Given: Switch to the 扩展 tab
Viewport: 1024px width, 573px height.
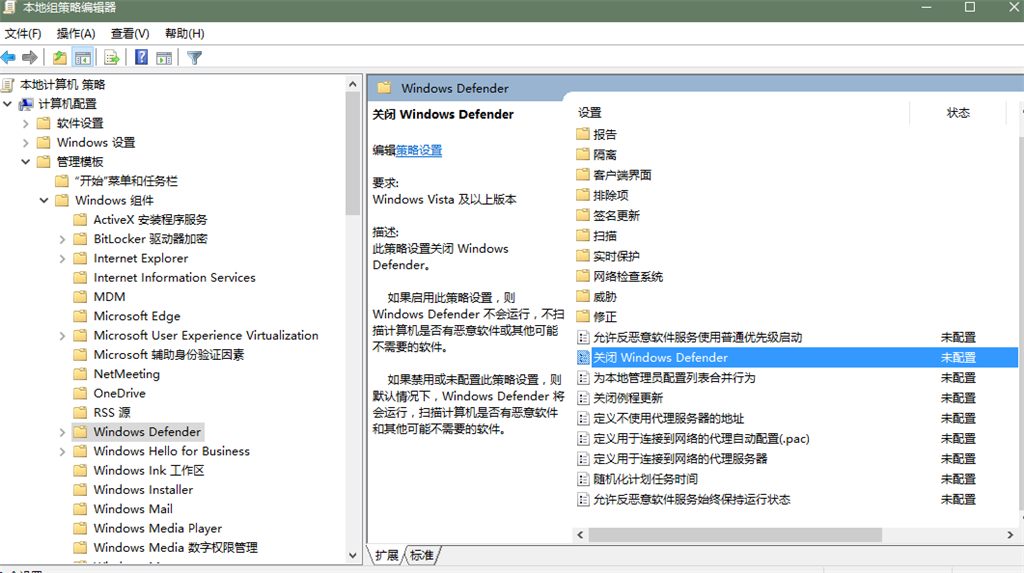Looking at the screenshot, I should pyautogui.click(x=387, y=555).
